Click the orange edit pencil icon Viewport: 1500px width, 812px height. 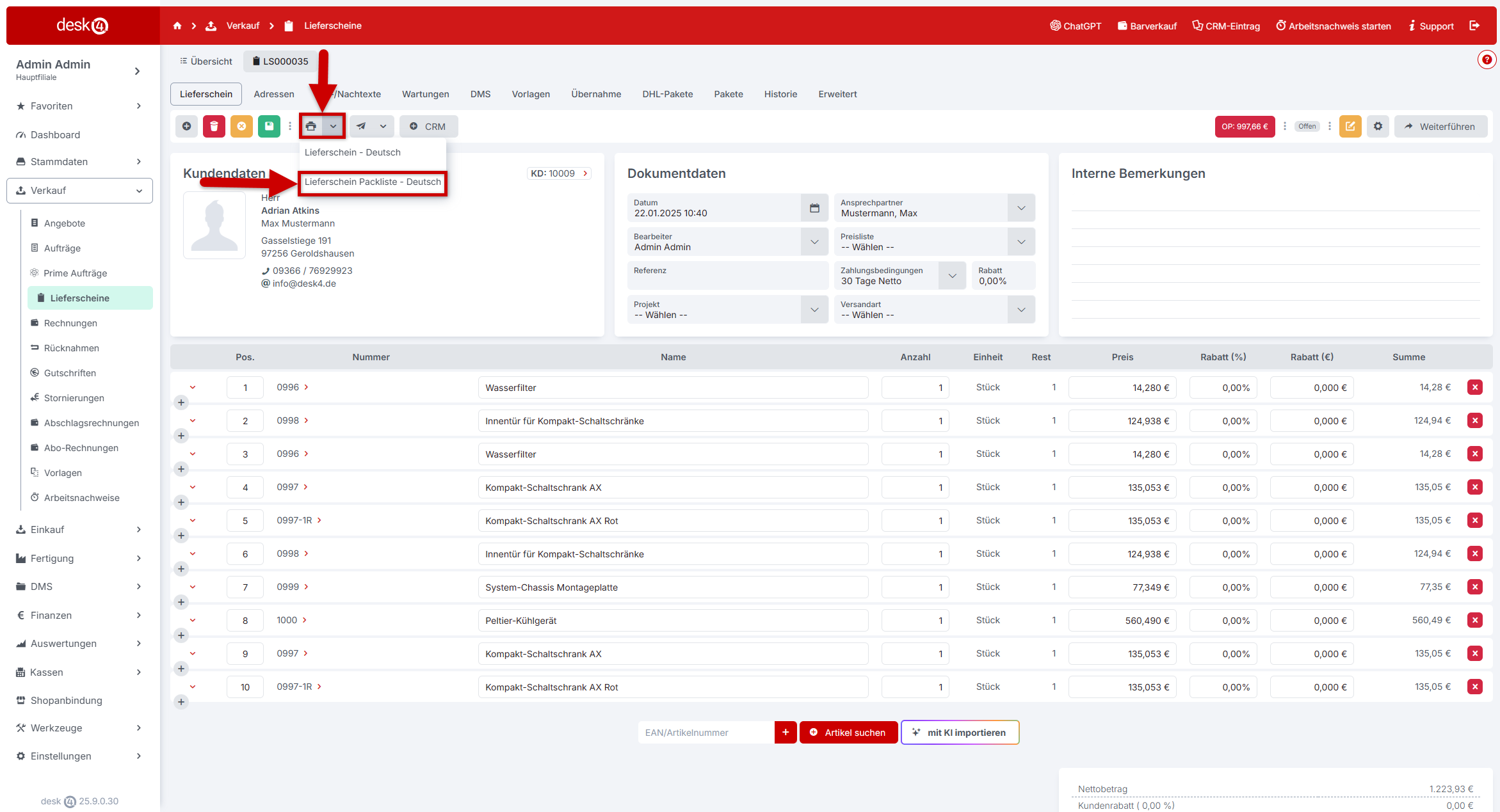tap(1350, 126)
